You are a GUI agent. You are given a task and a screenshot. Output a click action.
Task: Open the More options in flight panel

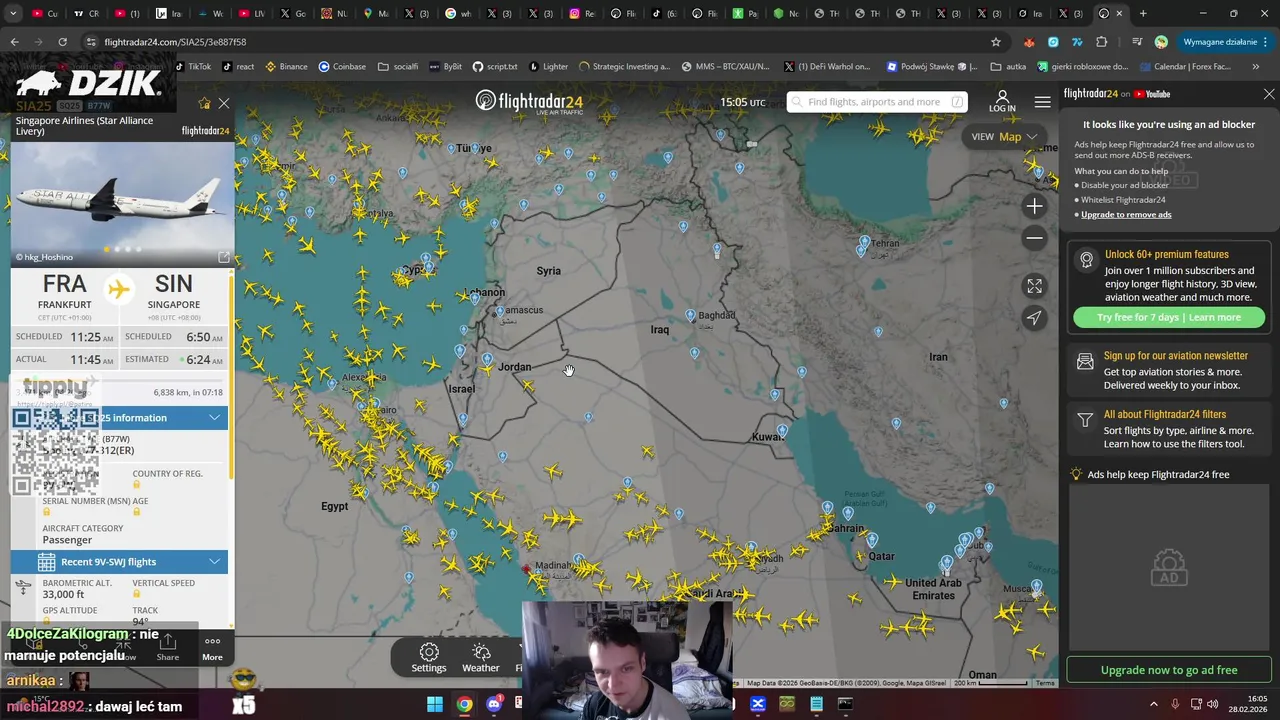tap(212, 648)
